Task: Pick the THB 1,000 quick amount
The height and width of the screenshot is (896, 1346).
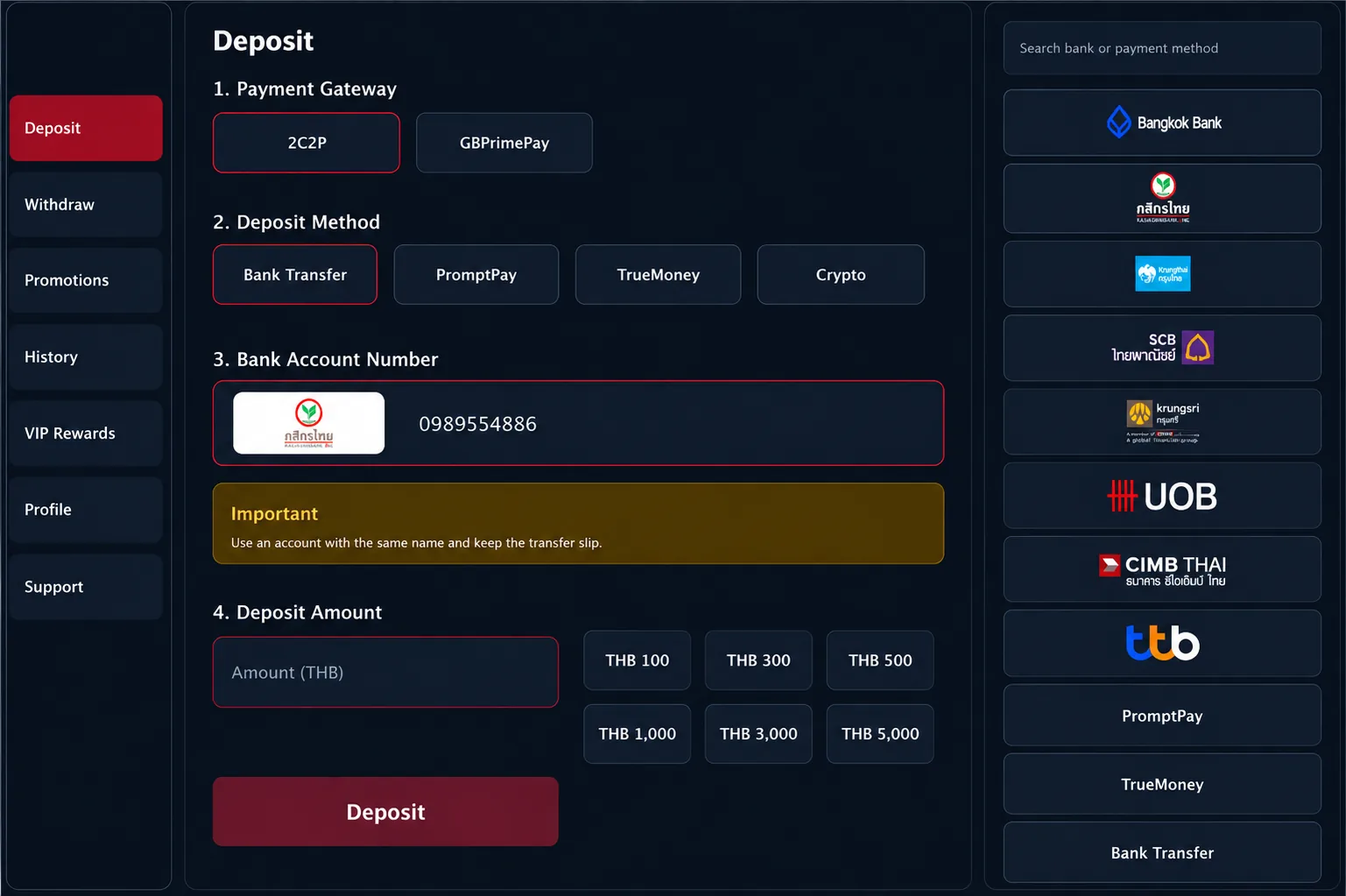Action: (x=638, y=734)
